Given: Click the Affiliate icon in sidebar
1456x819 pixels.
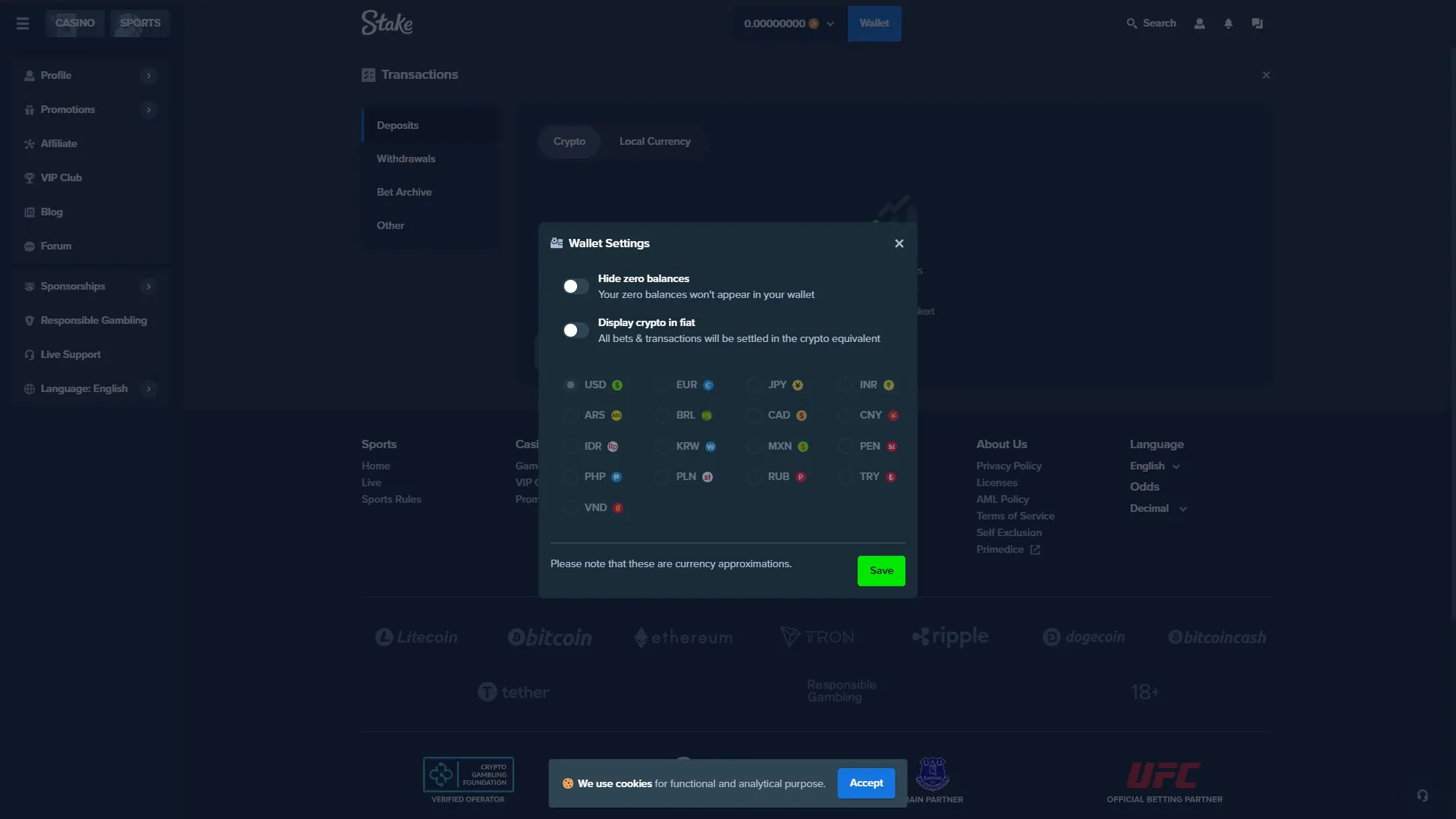Looking at the screenshot, I should [x=30, y=144].
